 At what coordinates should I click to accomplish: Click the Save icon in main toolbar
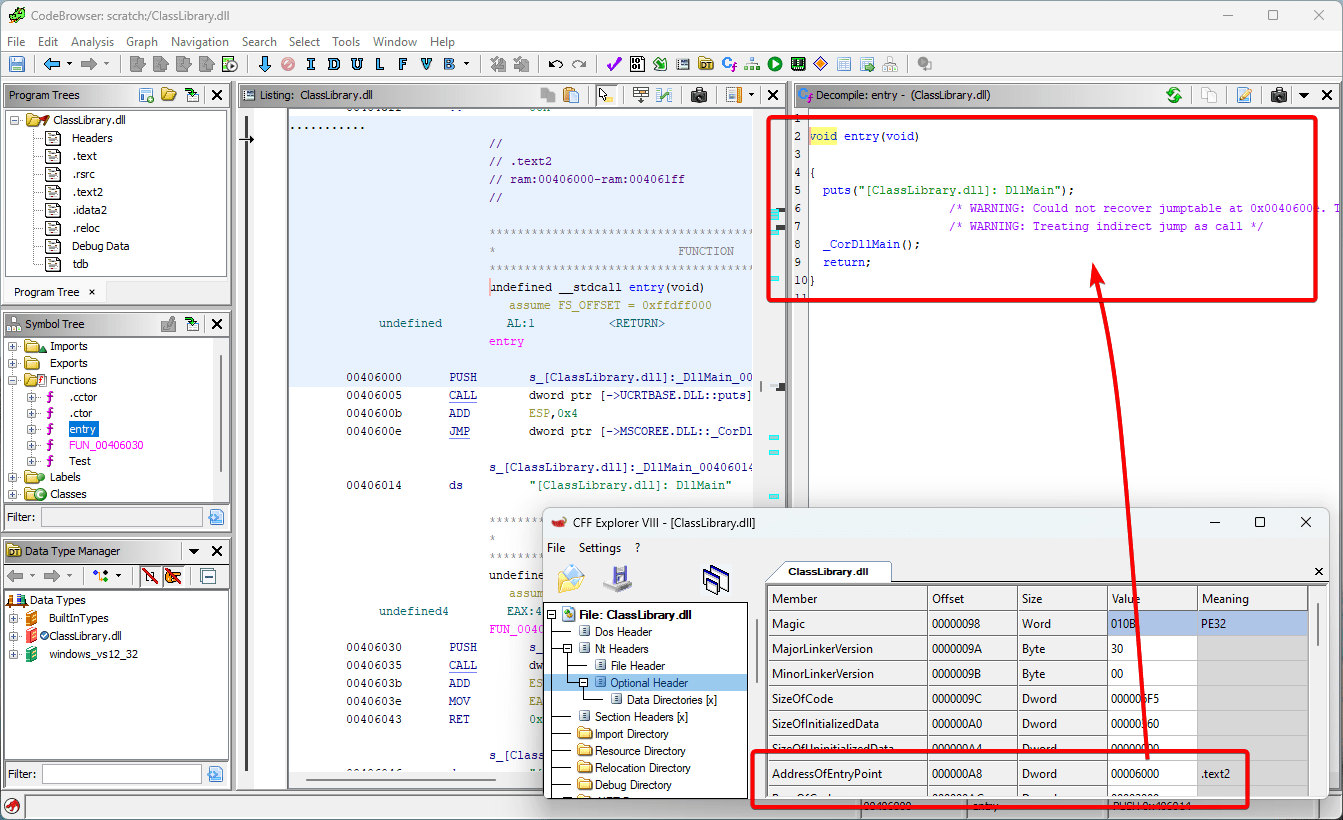17,64
